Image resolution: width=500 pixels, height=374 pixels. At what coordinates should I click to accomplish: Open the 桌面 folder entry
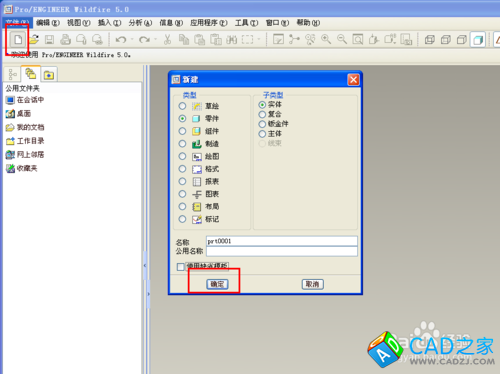pos(18,114)
